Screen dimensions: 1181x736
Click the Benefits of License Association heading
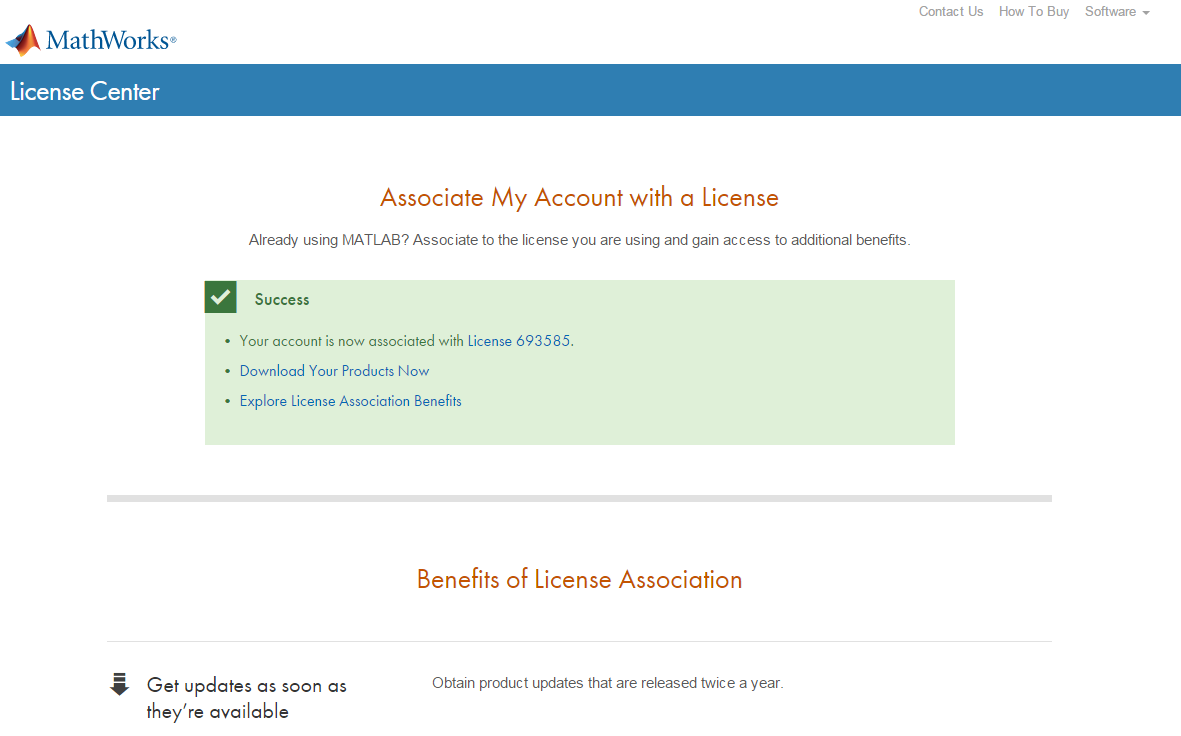tap(579, 579)
